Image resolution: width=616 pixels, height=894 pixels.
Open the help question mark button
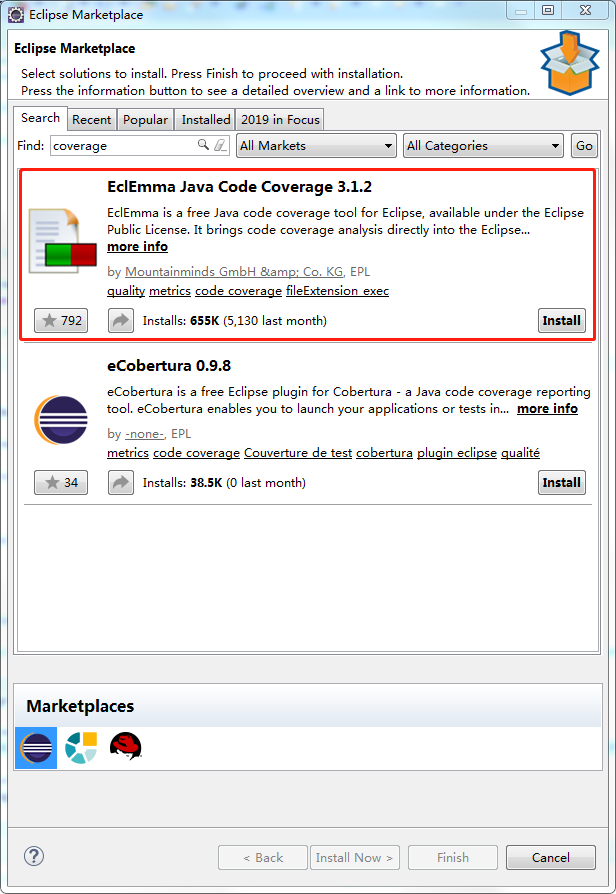click(x=34, y=856)
